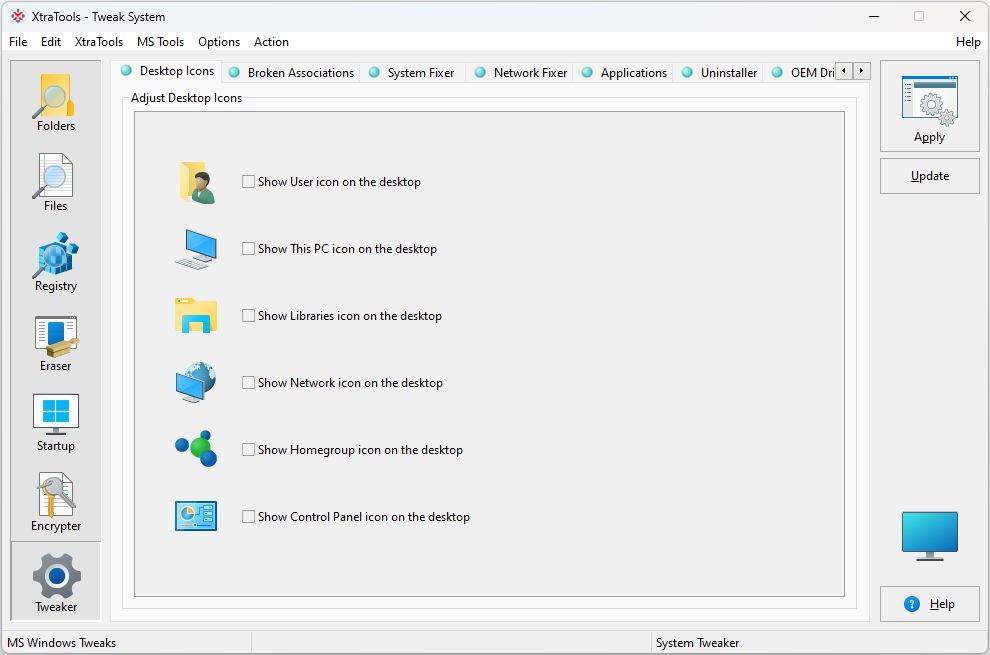Click the Update button

click(929, 176)
